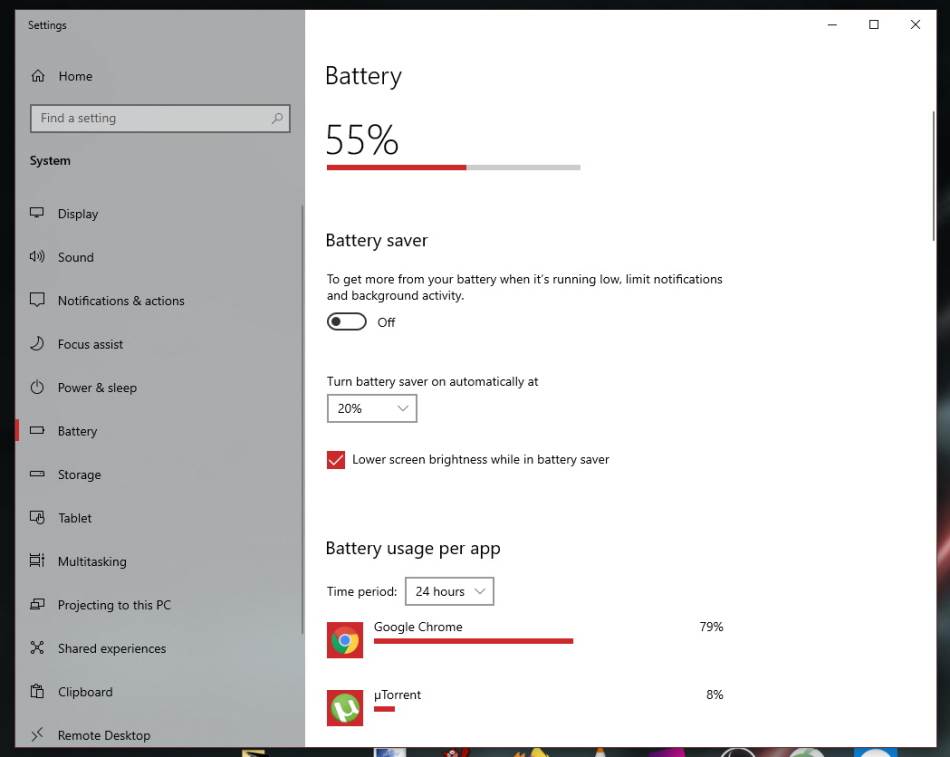The width and height of the screenshot is (950, 757).
Task: Open Projecting to this PC settings
Action: [x=114, y=605]
